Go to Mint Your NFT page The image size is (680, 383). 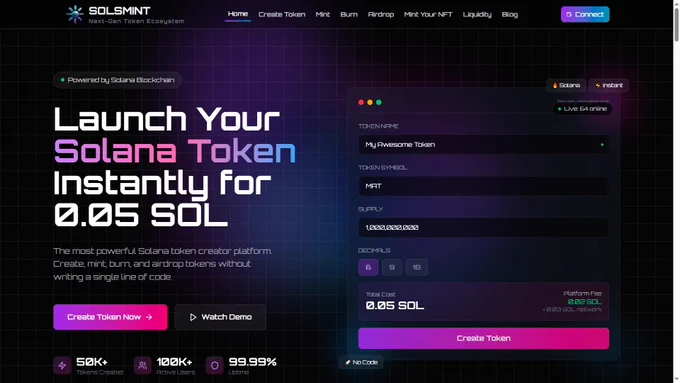pos(428,14)
